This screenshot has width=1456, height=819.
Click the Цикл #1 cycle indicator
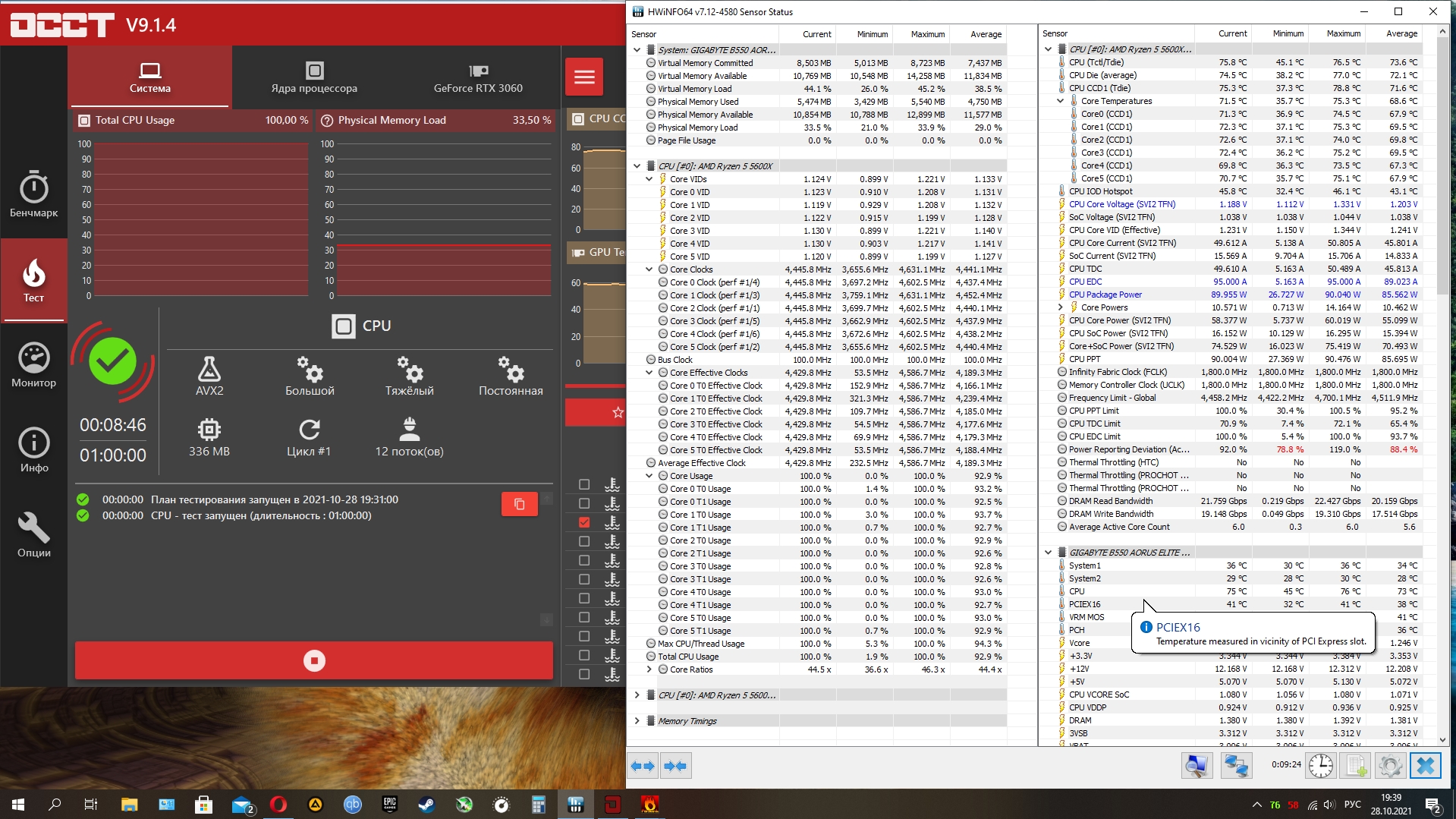[309, 437]
